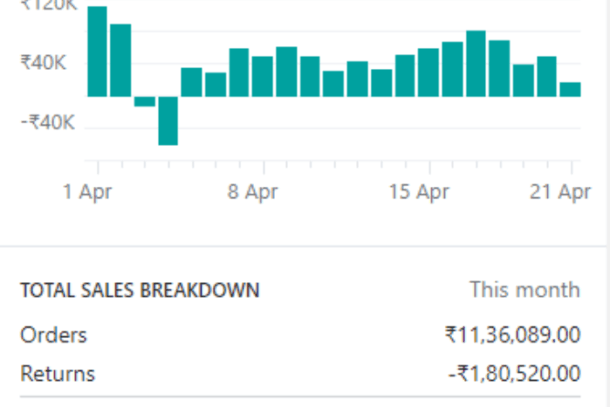
Task: Open the "This month" period selector
Action: [525, 291]
